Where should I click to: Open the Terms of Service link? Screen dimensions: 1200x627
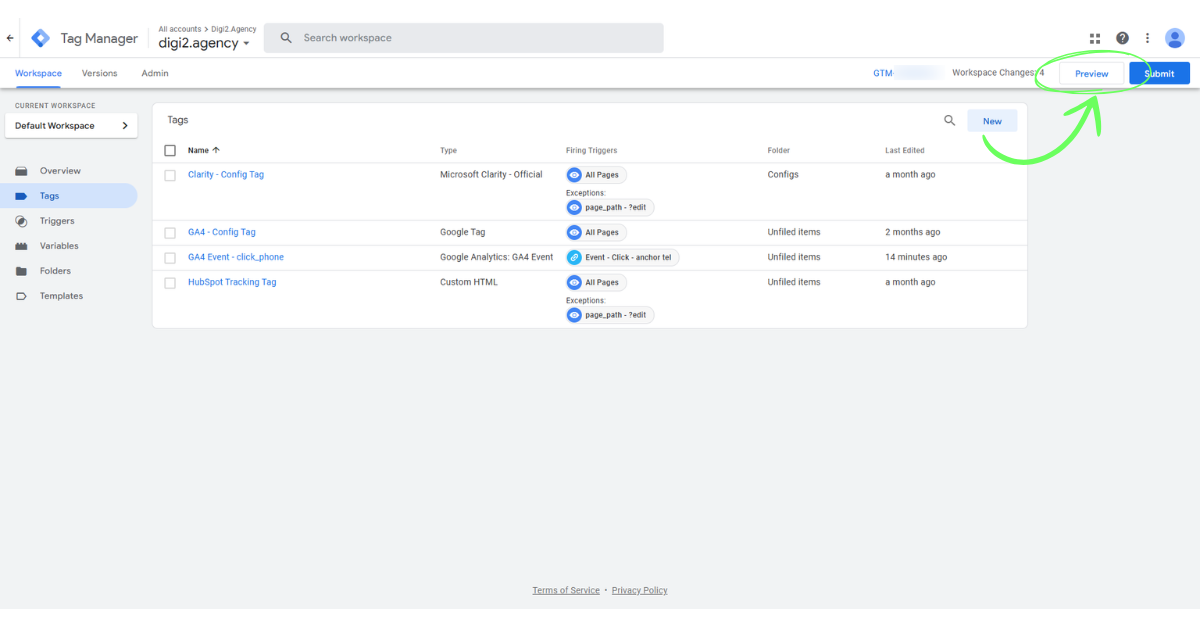point(566,590)
